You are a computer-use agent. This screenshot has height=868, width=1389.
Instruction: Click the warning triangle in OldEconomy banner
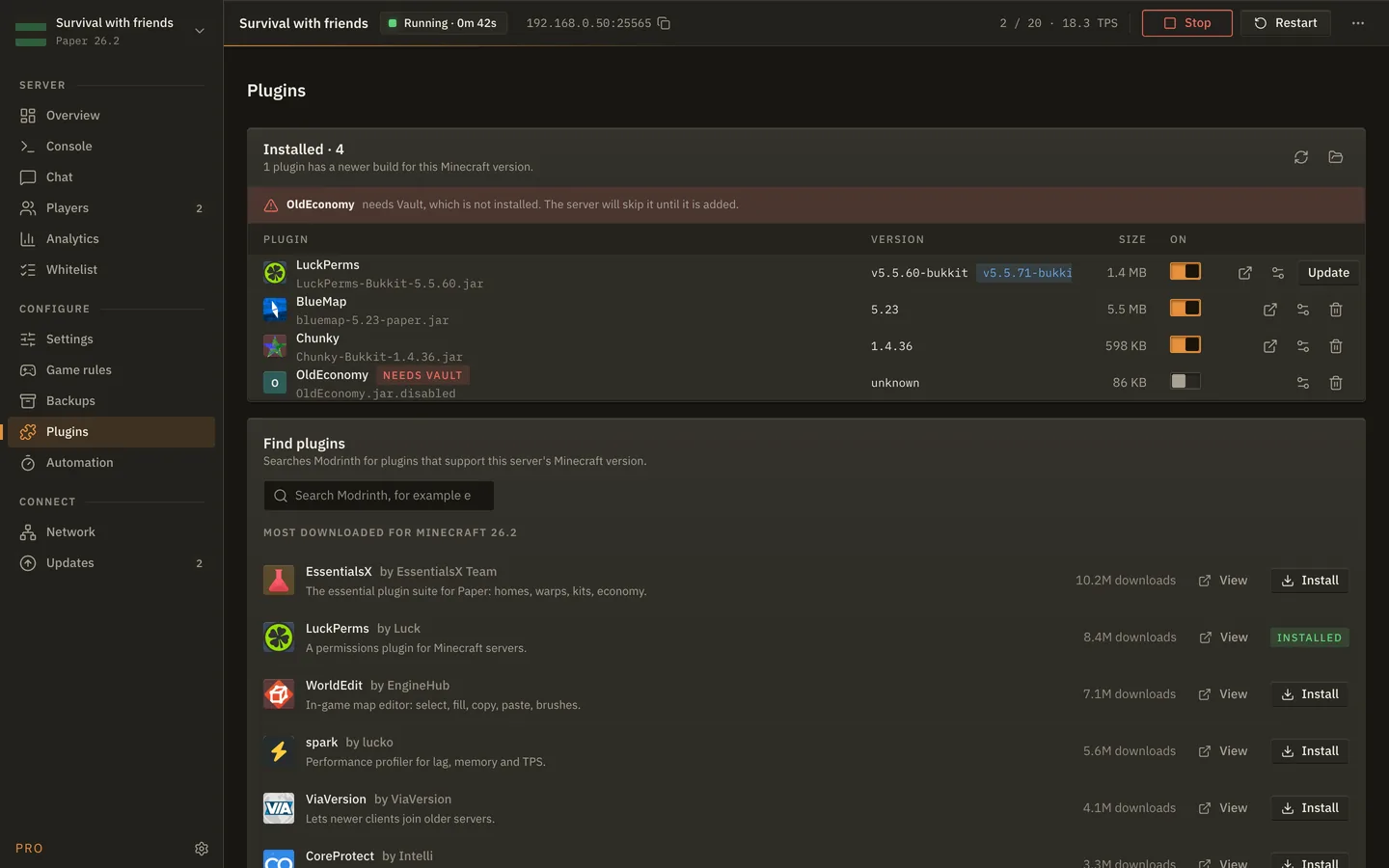[x=271, y=205]
